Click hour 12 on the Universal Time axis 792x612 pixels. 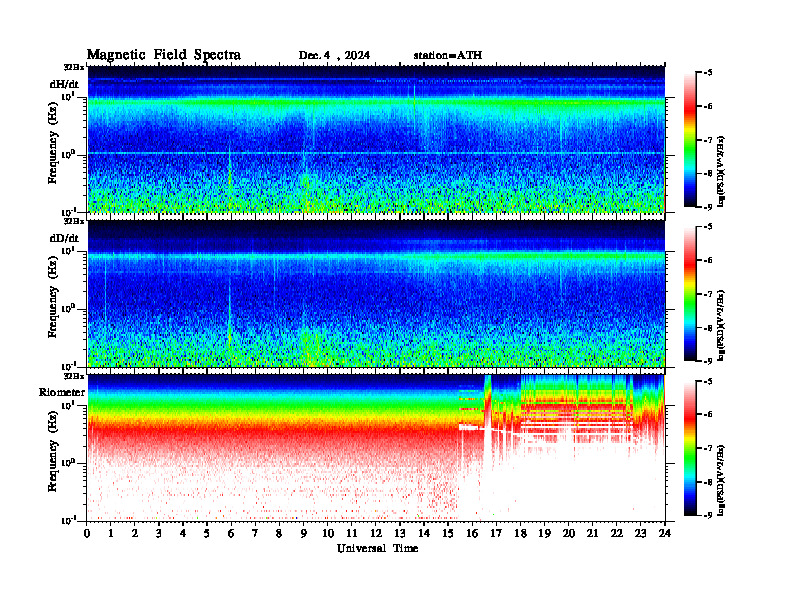coord(376,534)
